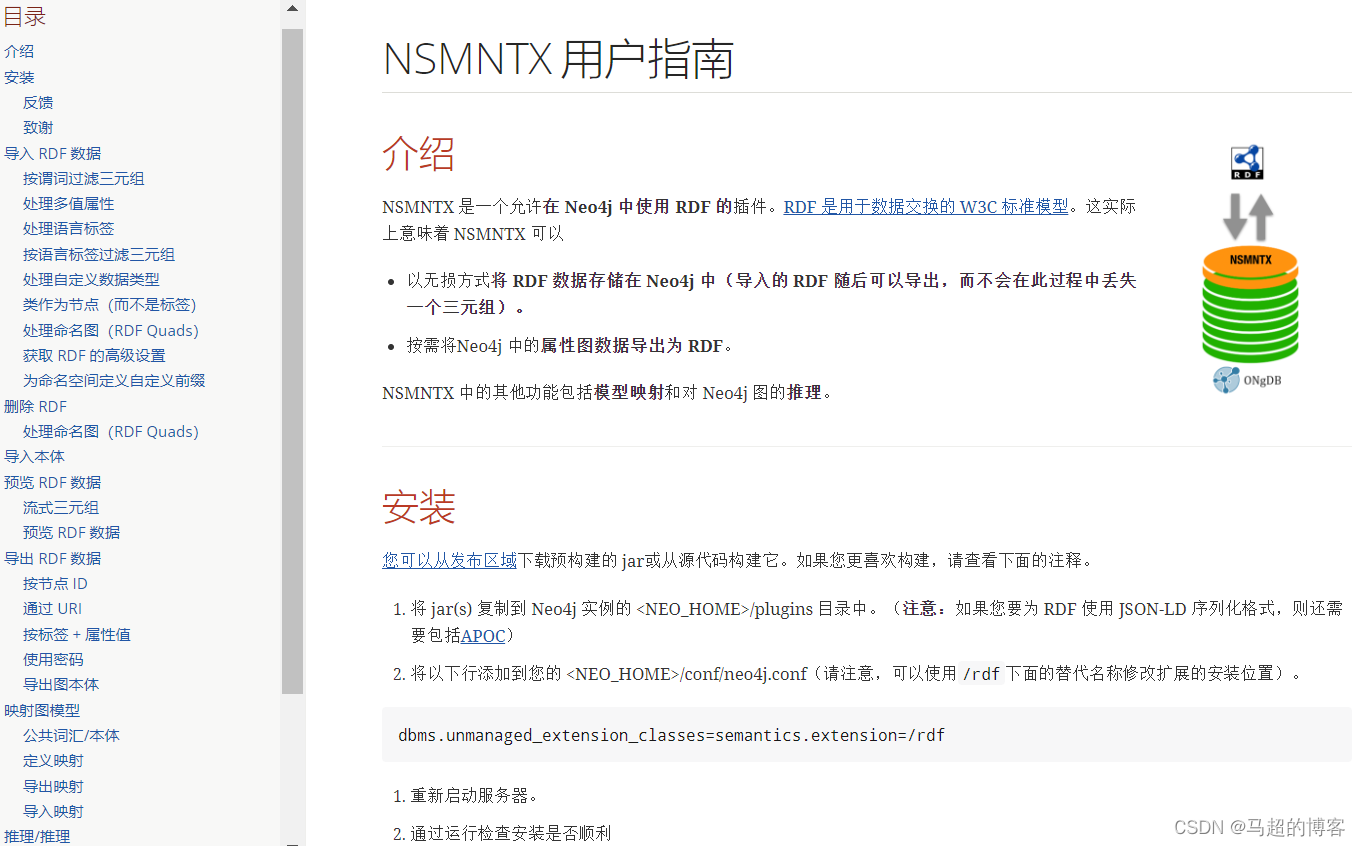Open 处理命名图 under 导入 RDF 数据
This screenshot has height=846, width=1360.
click(x=111, y=330)
